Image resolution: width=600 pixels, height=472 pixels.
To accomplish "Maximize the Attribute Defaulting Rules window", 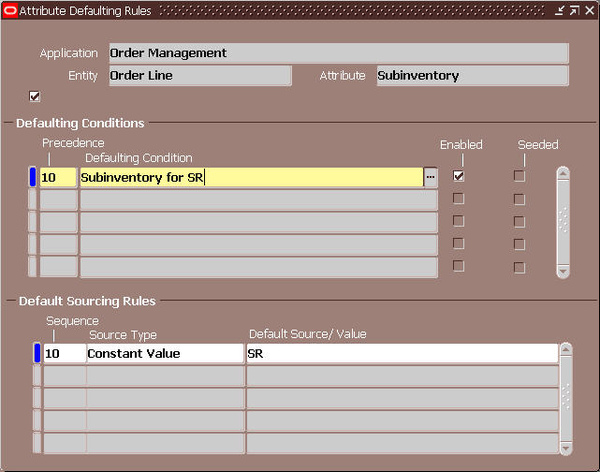I will (x=574, y=10).
